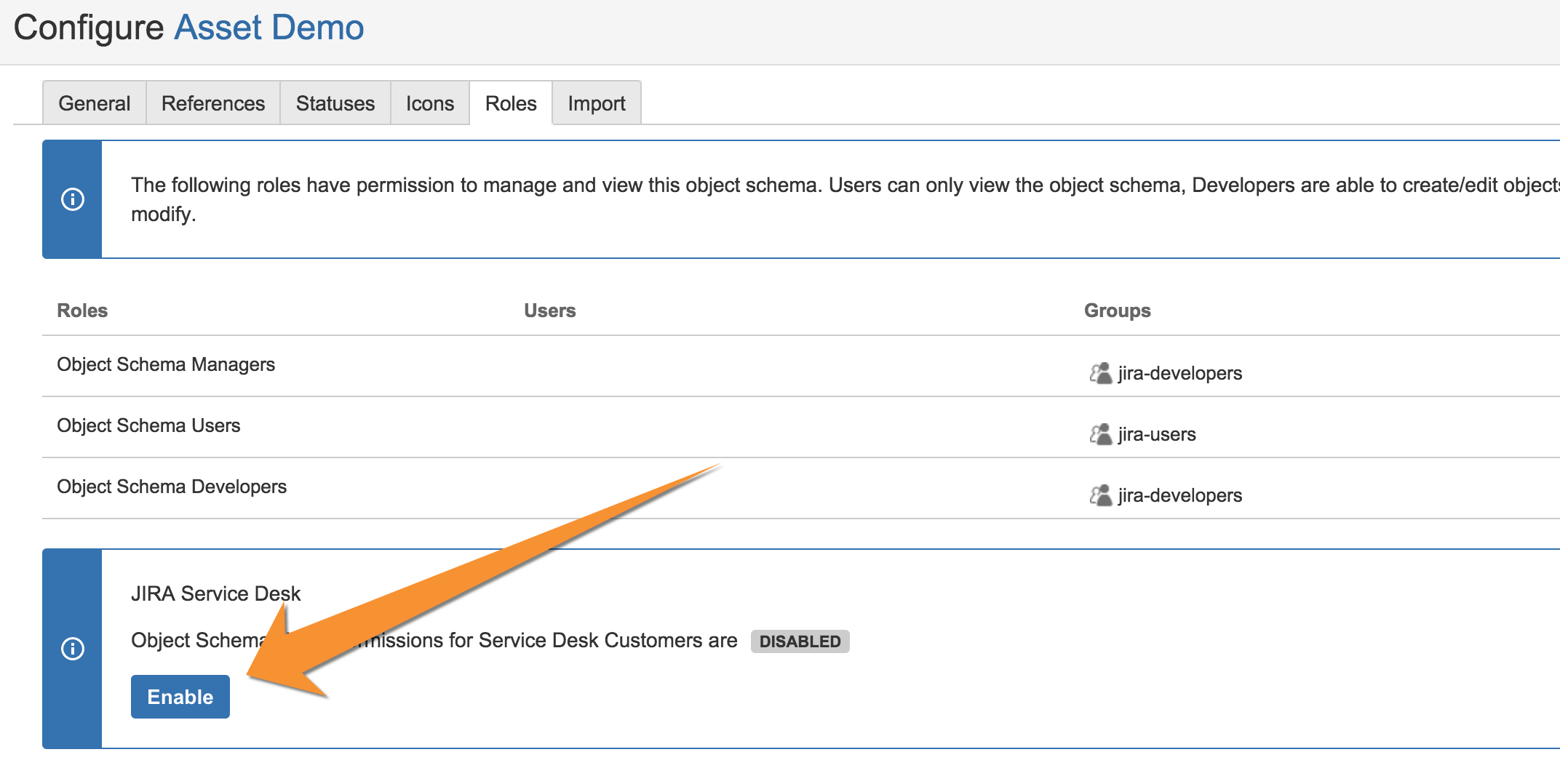
Task: Click the Roles column header
Action: (x=82, y=311)
